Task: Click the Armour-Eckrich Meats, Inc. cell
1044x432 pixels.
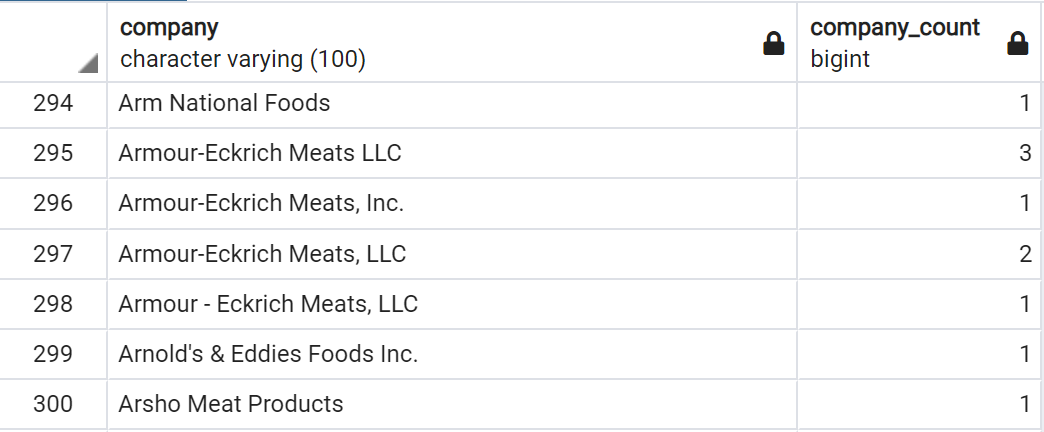Action: pyautogui.click(x=451, y=203)
